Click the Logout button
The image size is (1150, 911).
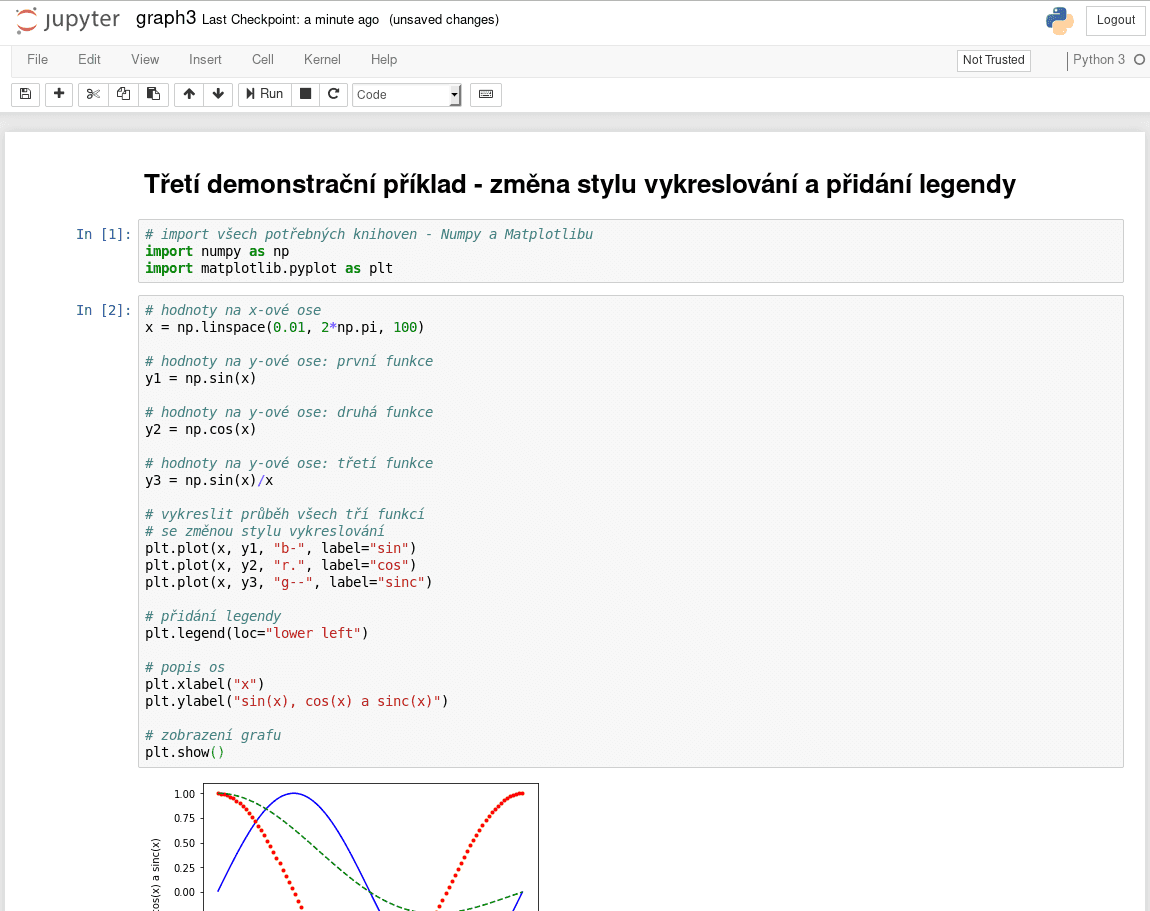point(1116,20)
